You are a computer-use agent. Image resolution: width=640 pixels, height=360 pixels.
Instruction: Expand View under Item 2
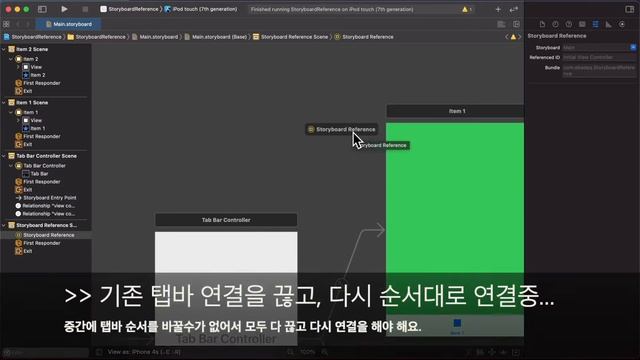pyautogui.click(x=18, y=67)
